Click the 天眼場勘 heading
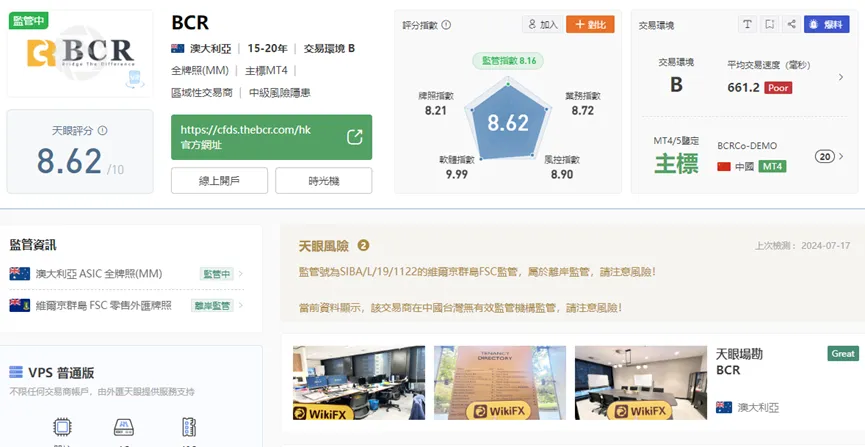 point(739,354)
